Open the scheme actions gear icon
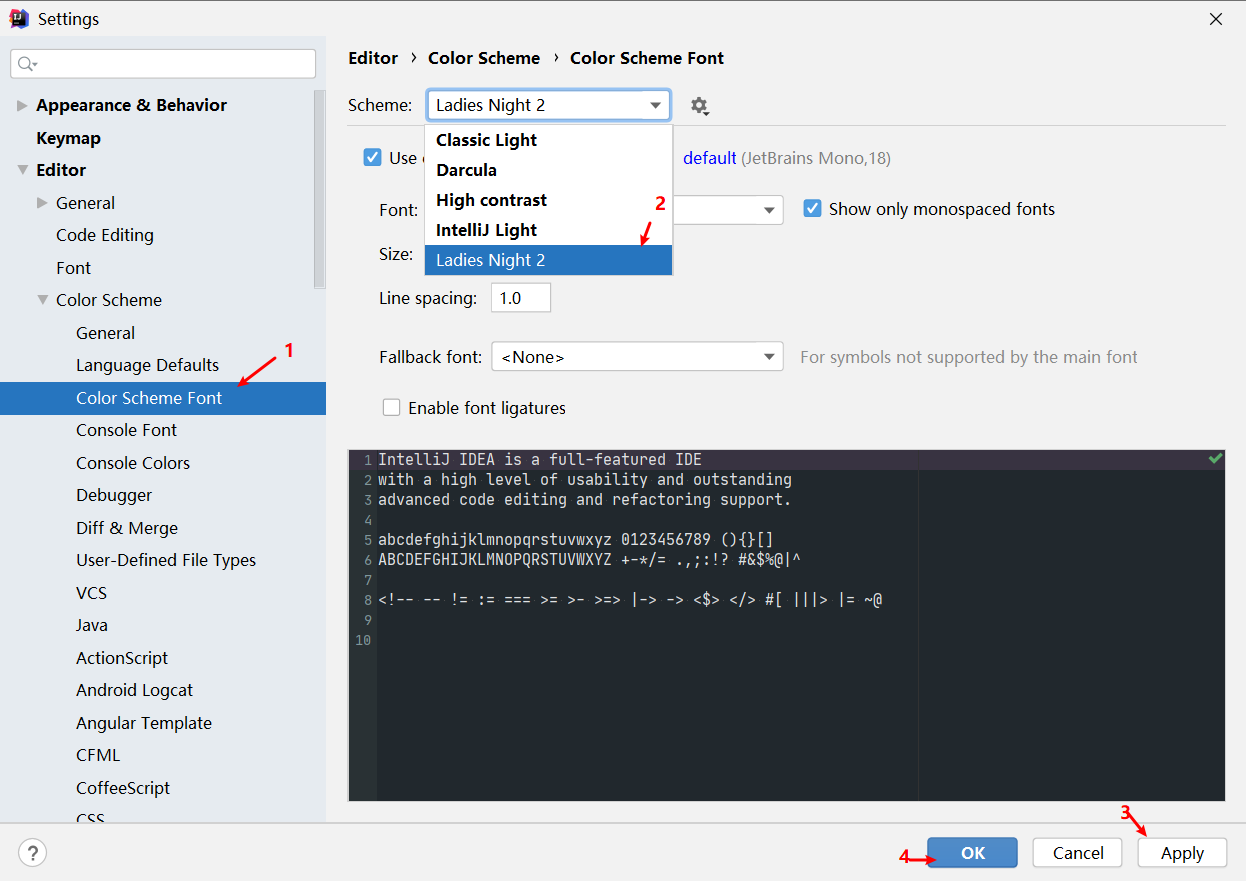Screen dimensions: 1246x881 tap(699, 106)
